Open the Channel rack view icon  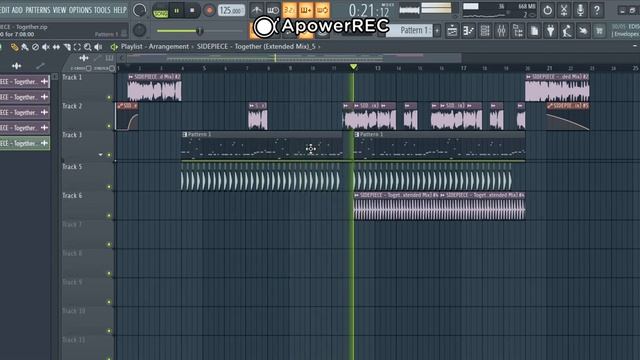(x=485, y=31)
